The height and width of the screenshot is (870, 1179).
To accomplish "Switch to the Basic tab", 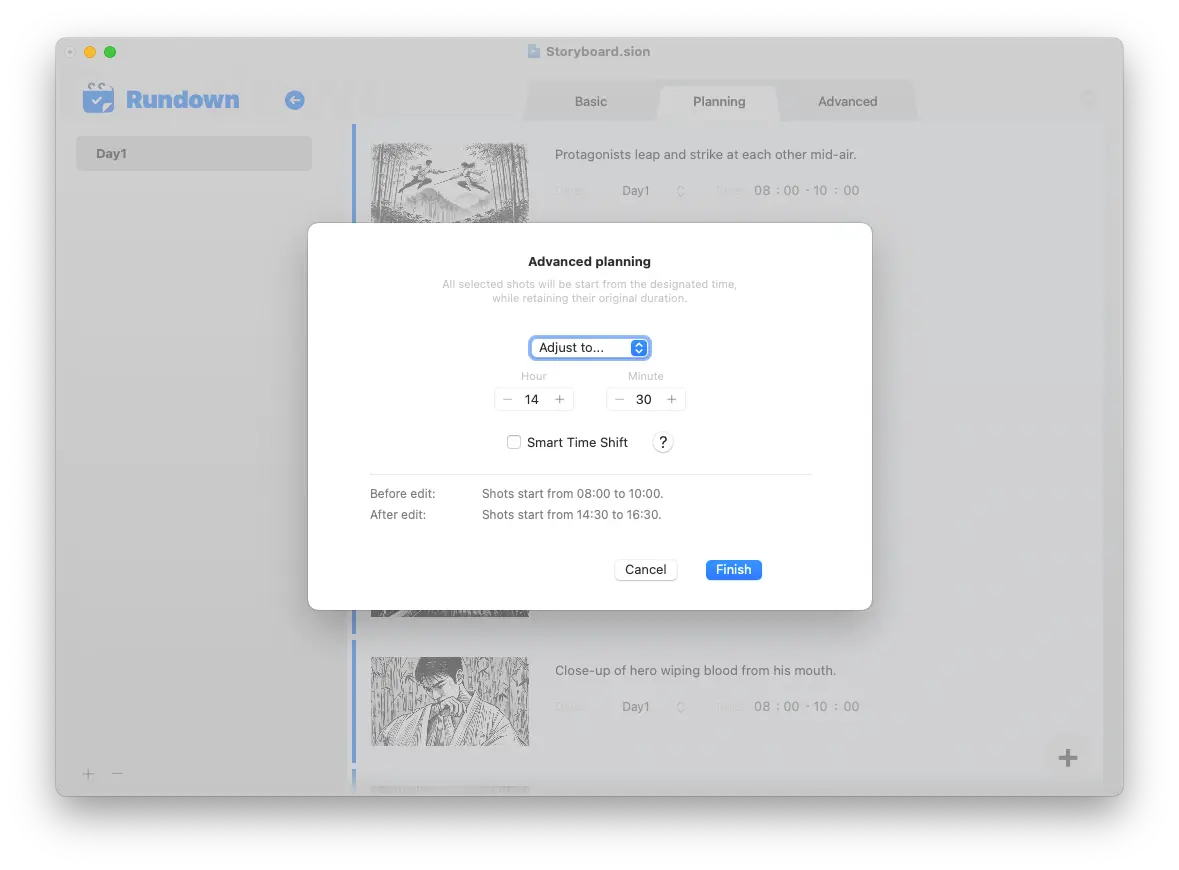I will click(590, 101).
